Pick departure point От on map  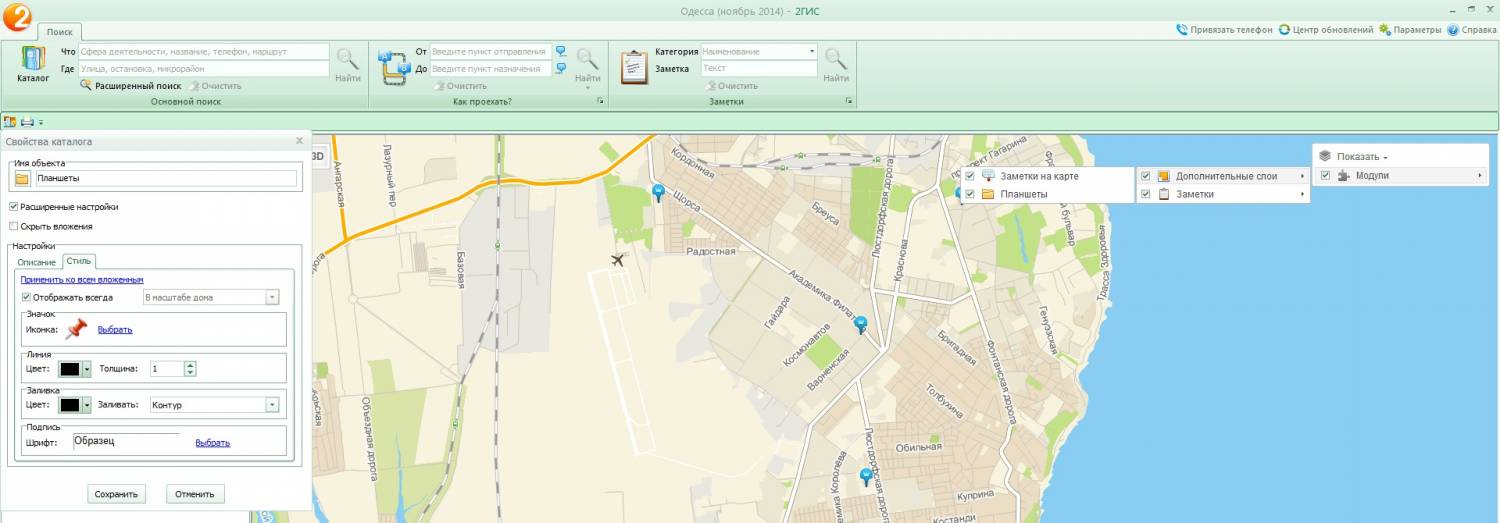pyautogui.click(x=561, y=51)
